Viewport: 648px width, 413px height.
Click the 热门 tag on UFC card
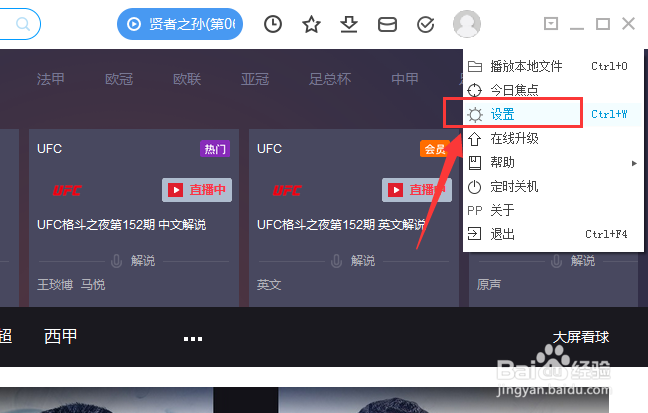[x=215, y=148]
